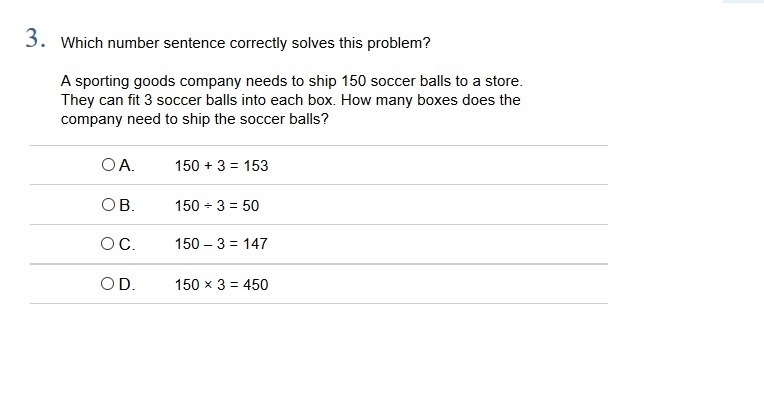Pick the answer text 150 + 3 = 153
Viewport: 764px width, 409px height.
click(x=222, y=166)
